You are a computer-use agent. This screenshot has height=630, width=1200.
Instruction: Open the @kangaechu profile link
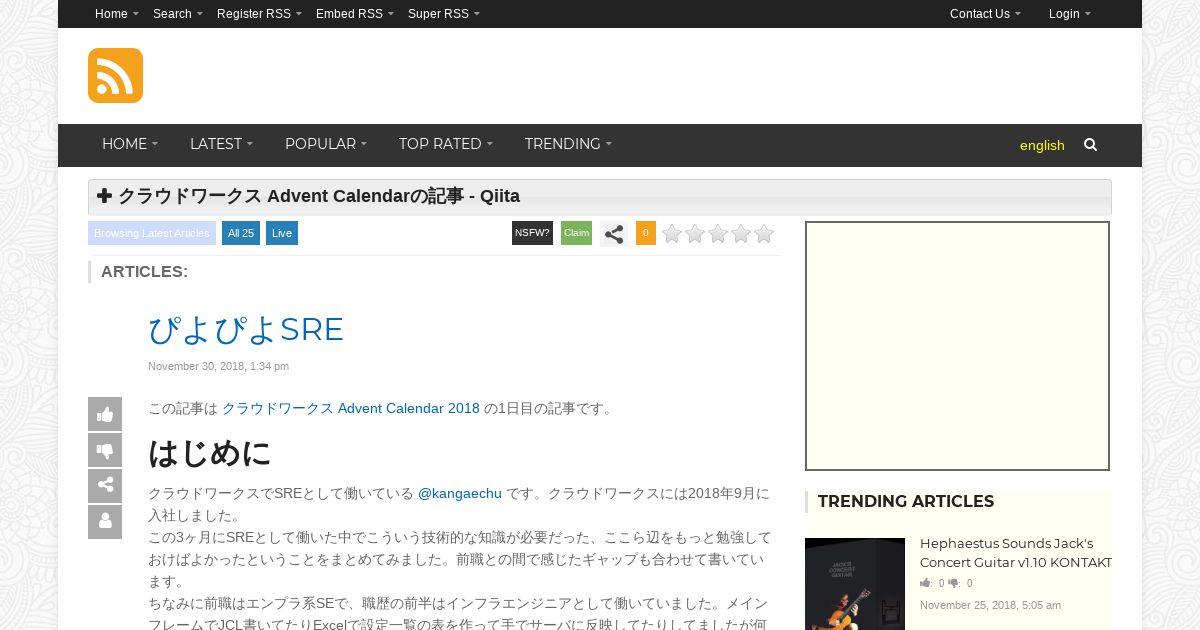460,494
